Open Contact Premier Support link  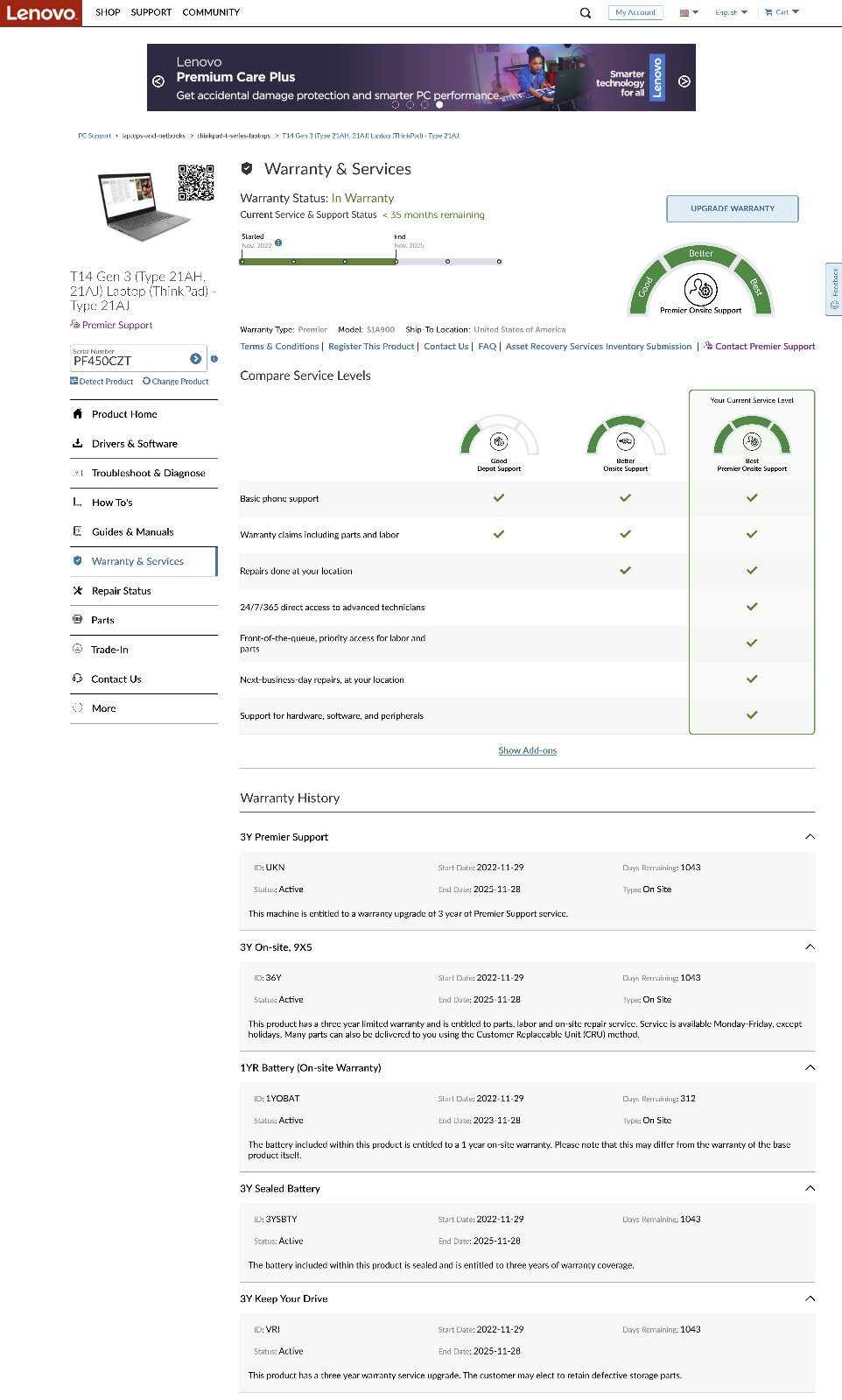point(760,347)
